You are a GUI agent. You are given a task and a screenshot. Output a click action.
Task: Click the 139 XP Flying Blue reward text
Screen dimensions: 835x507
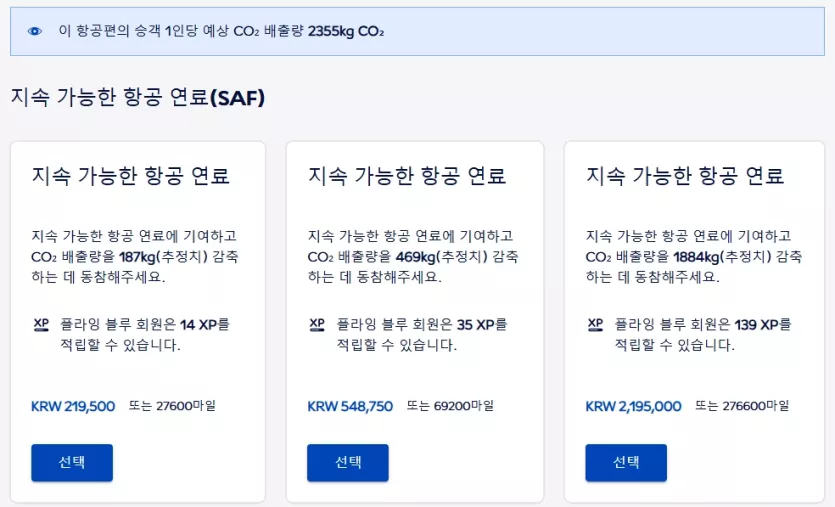point(703,335)
